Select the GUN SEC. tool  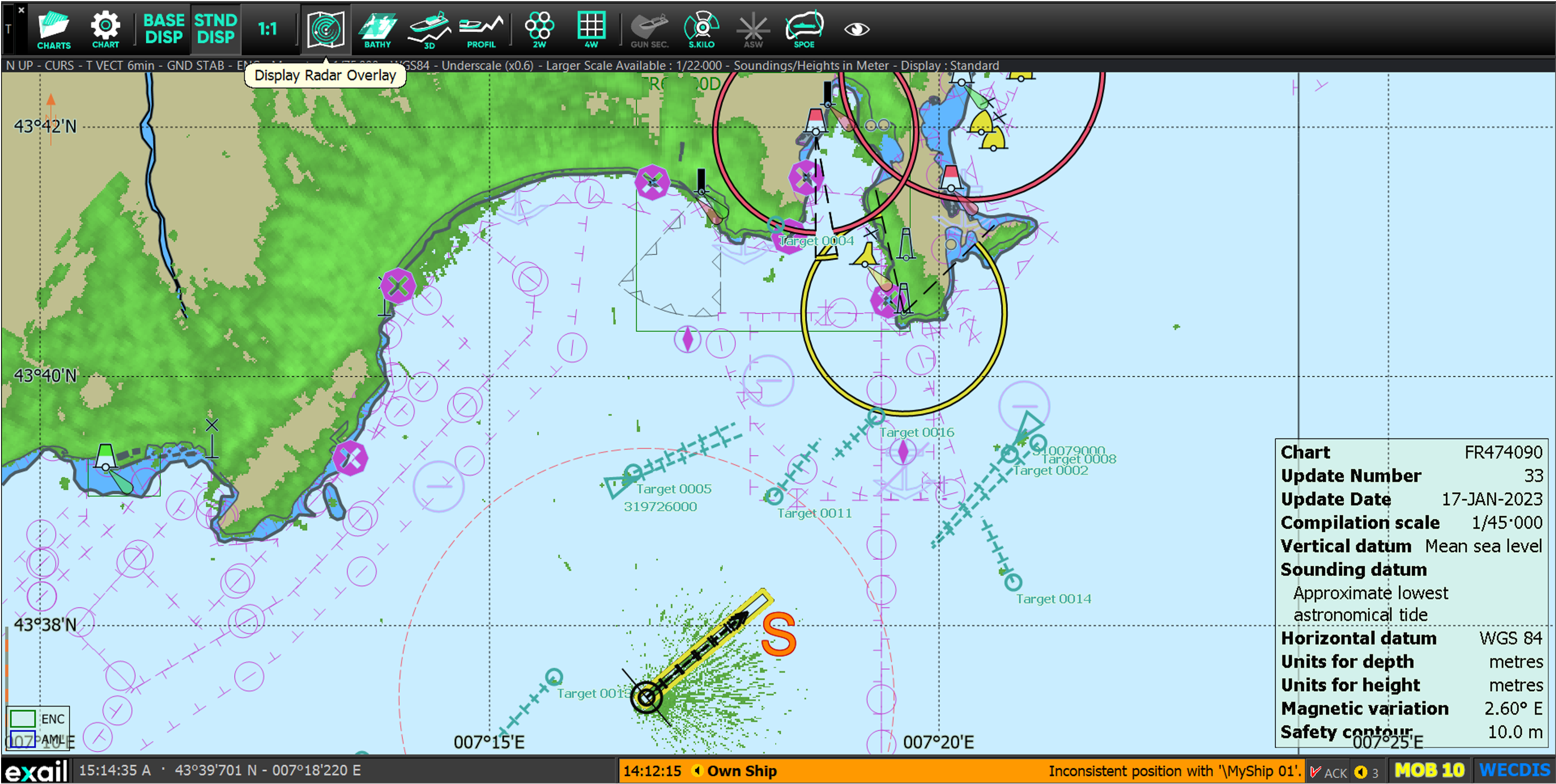(x=649, y=29)
